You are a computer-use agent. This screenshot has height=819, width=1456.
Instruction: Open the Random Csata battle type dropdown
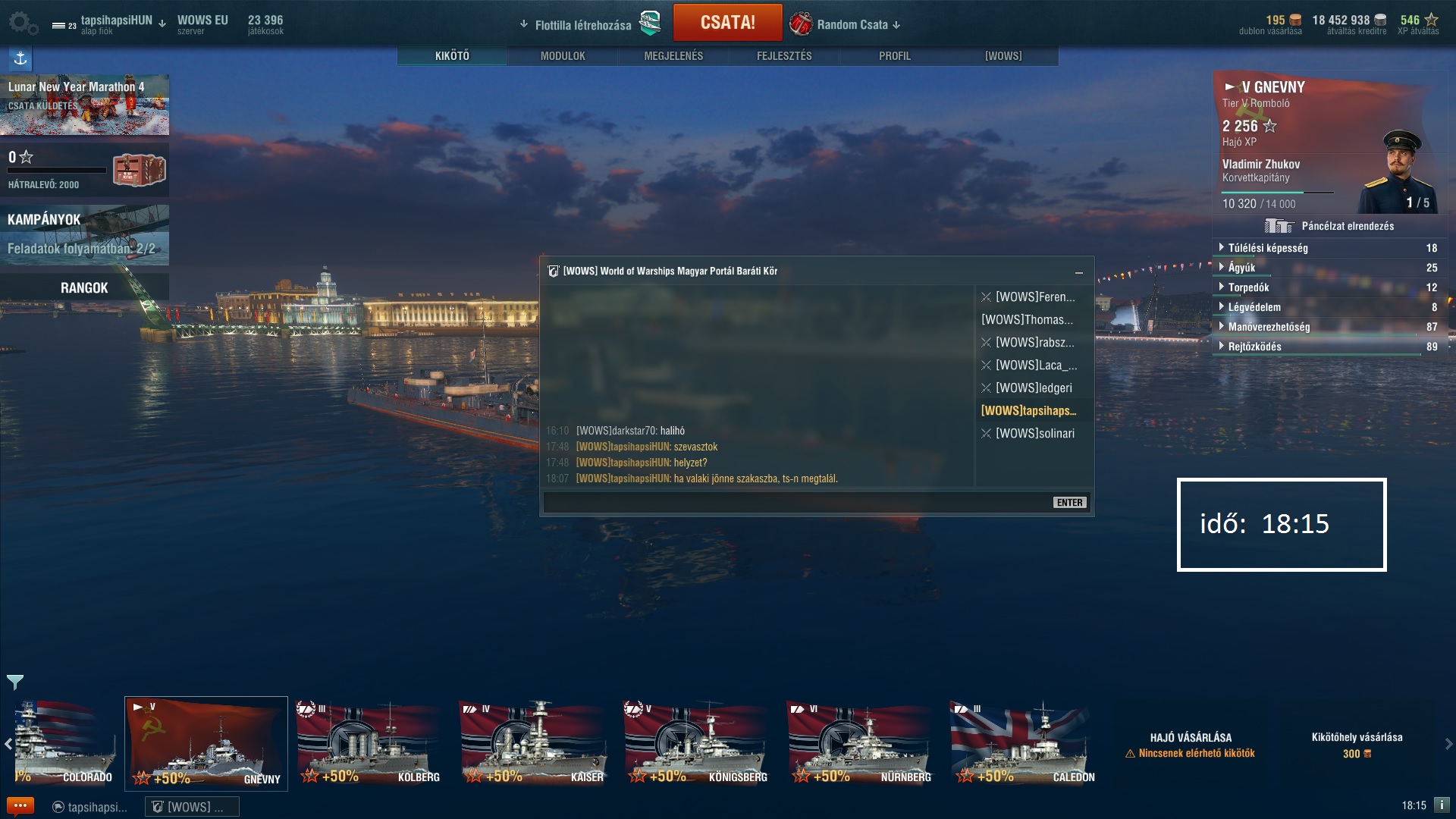pyautogui.click(x=845, y=24)
